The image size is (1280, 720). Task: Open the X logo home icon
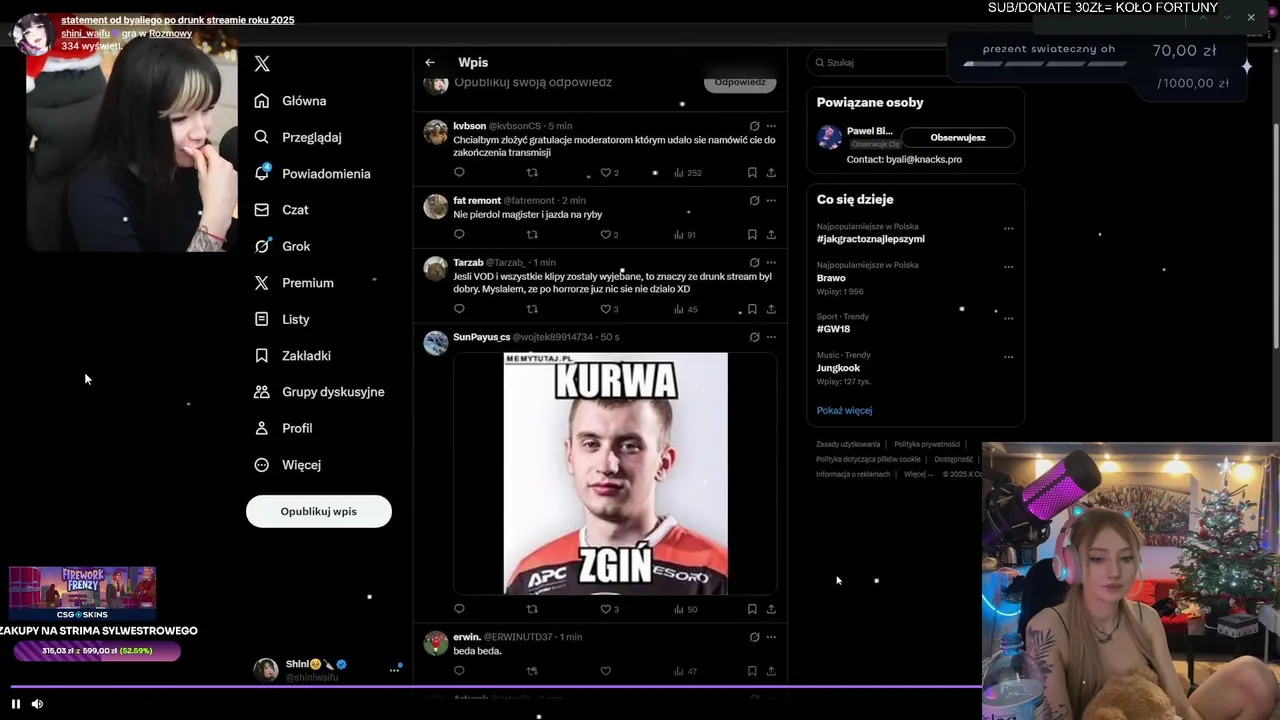pos(262,64)
